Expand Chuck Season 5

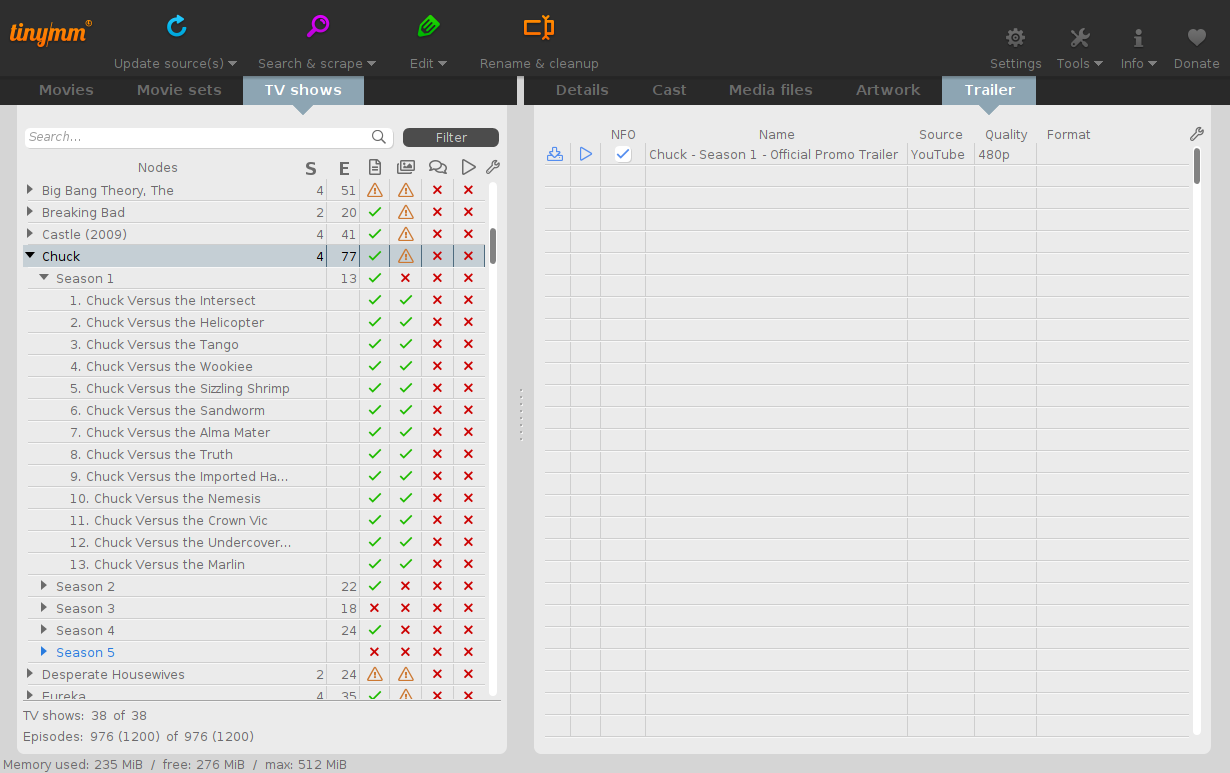click(44, 652)
